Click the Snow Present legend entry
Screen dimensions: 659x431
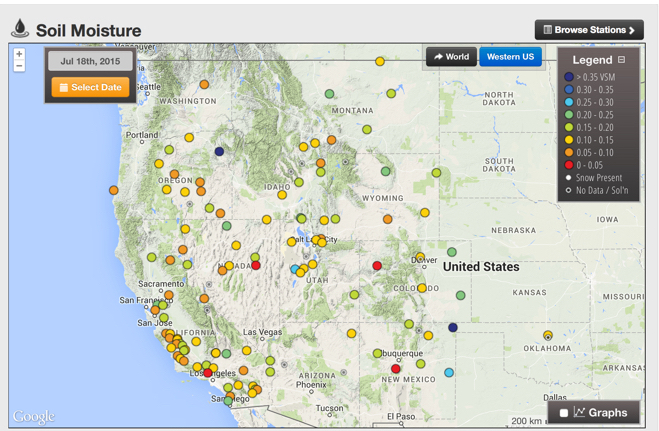click(598, 178)
